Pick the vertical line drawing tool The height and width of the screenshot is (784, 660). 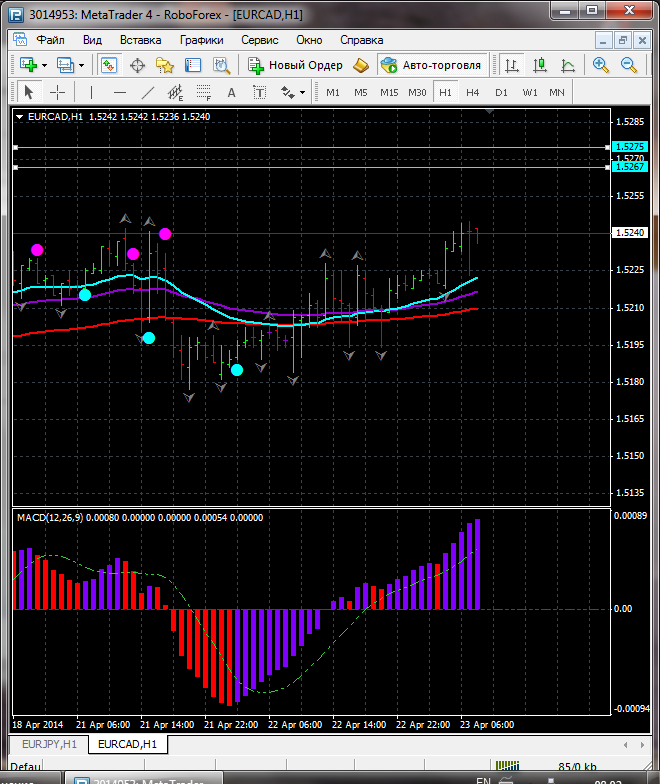(x=91, y=92)
